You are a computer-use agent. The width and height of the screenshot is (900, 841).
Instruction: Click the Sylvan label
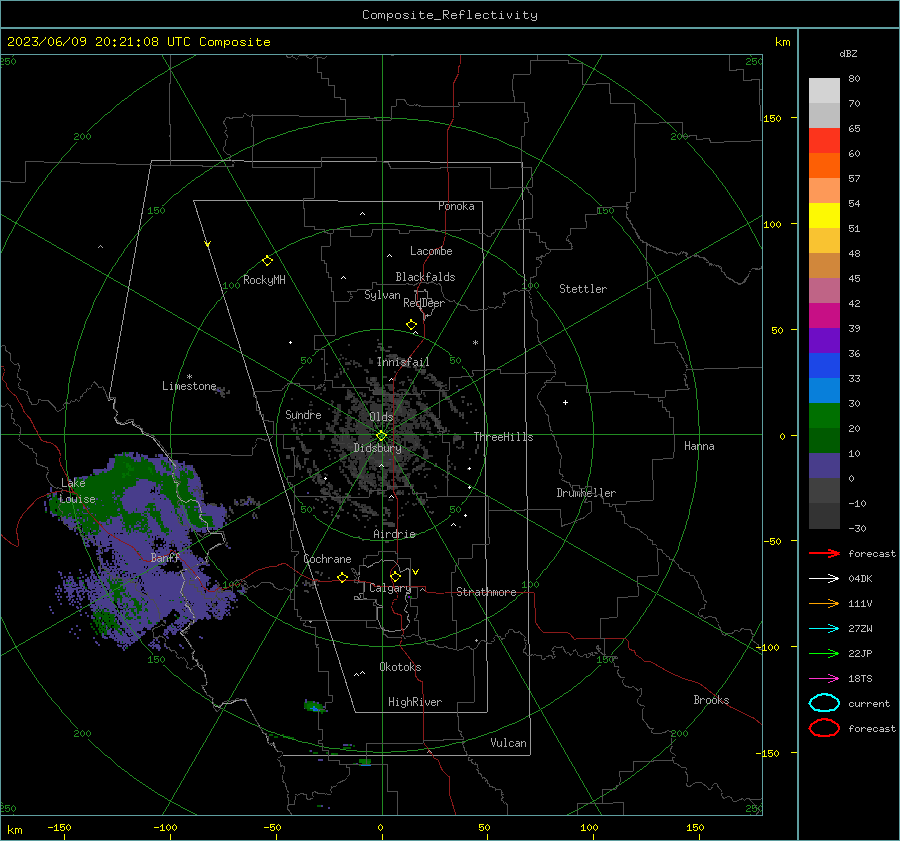pyautogui.click(x=382, y=295)
